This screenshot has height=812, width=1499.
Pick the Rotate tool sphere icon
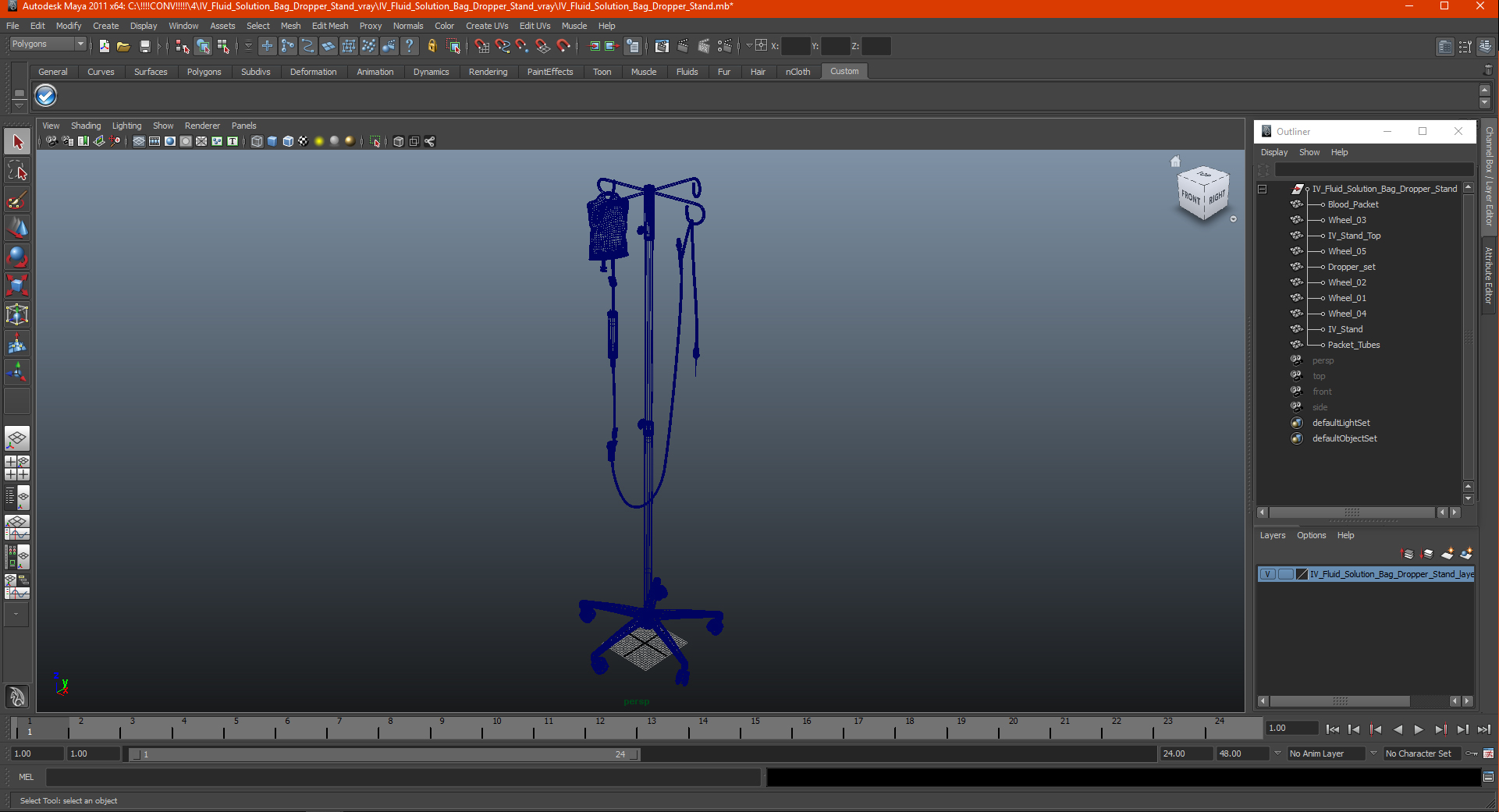[17, 257]
